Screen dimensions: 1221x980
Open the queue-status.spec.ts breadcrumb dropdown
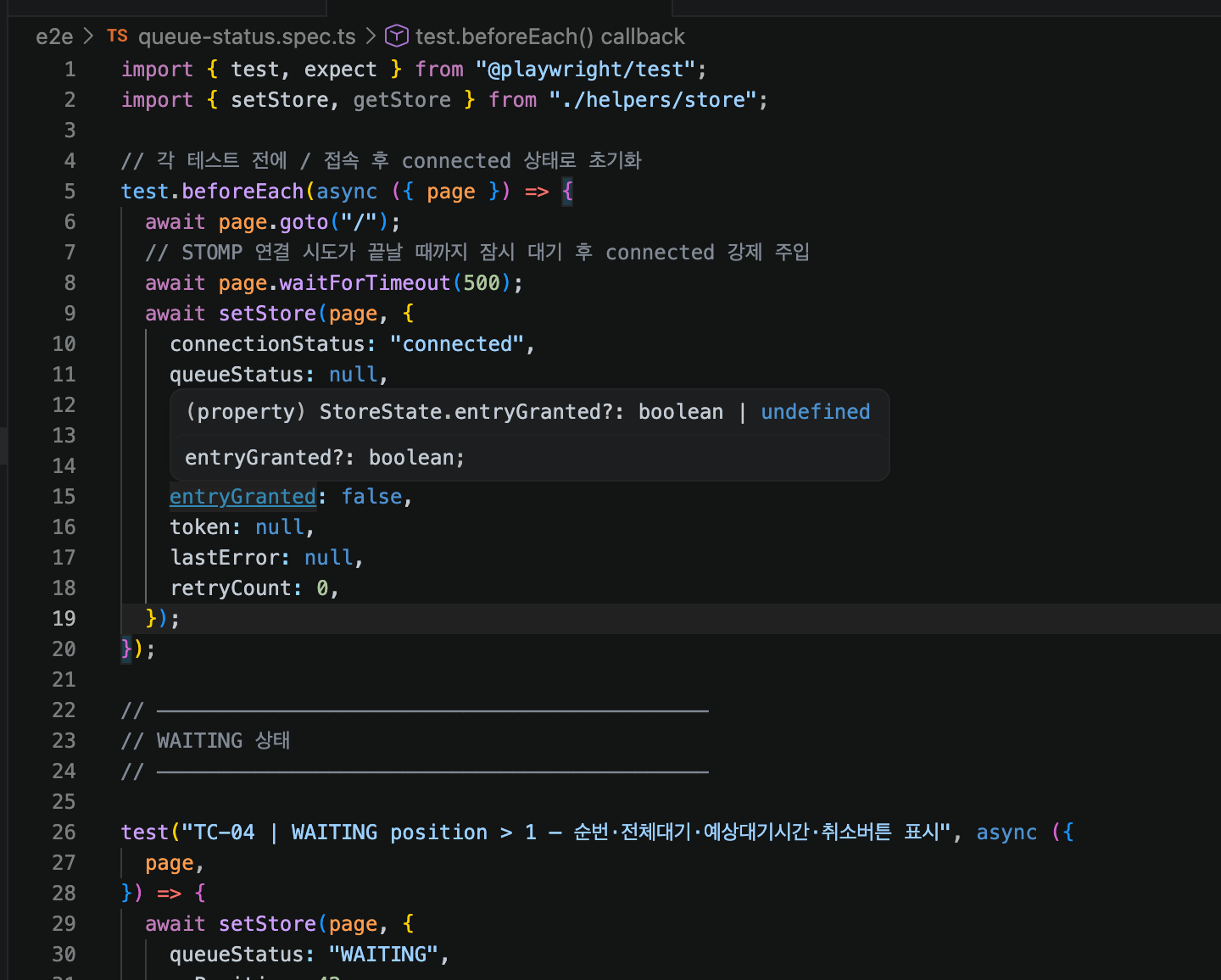(247, 36)
